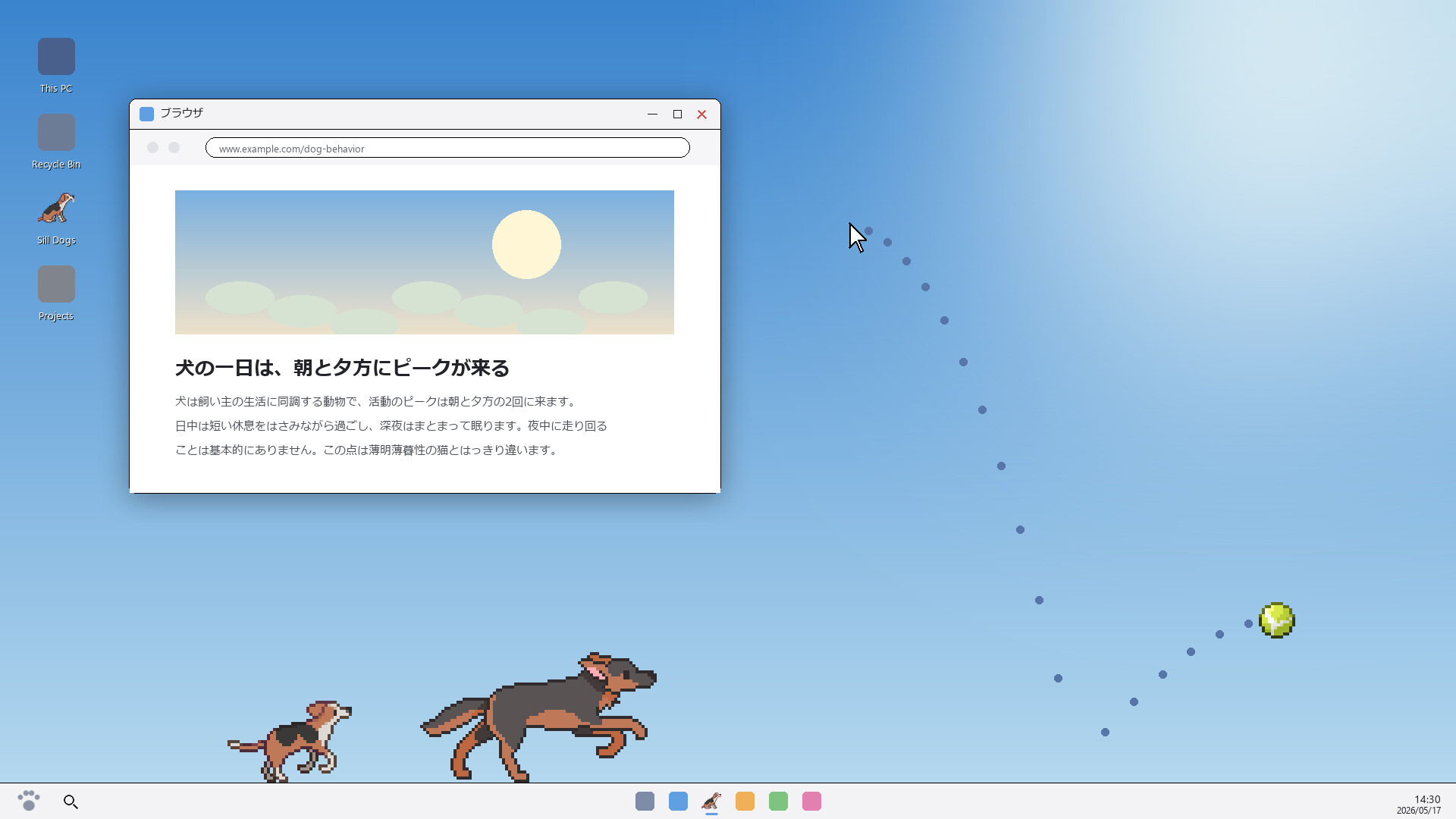Click the sun and clouds article image
This screenshot has width=1456, height=819.
[x=425, y=262]
